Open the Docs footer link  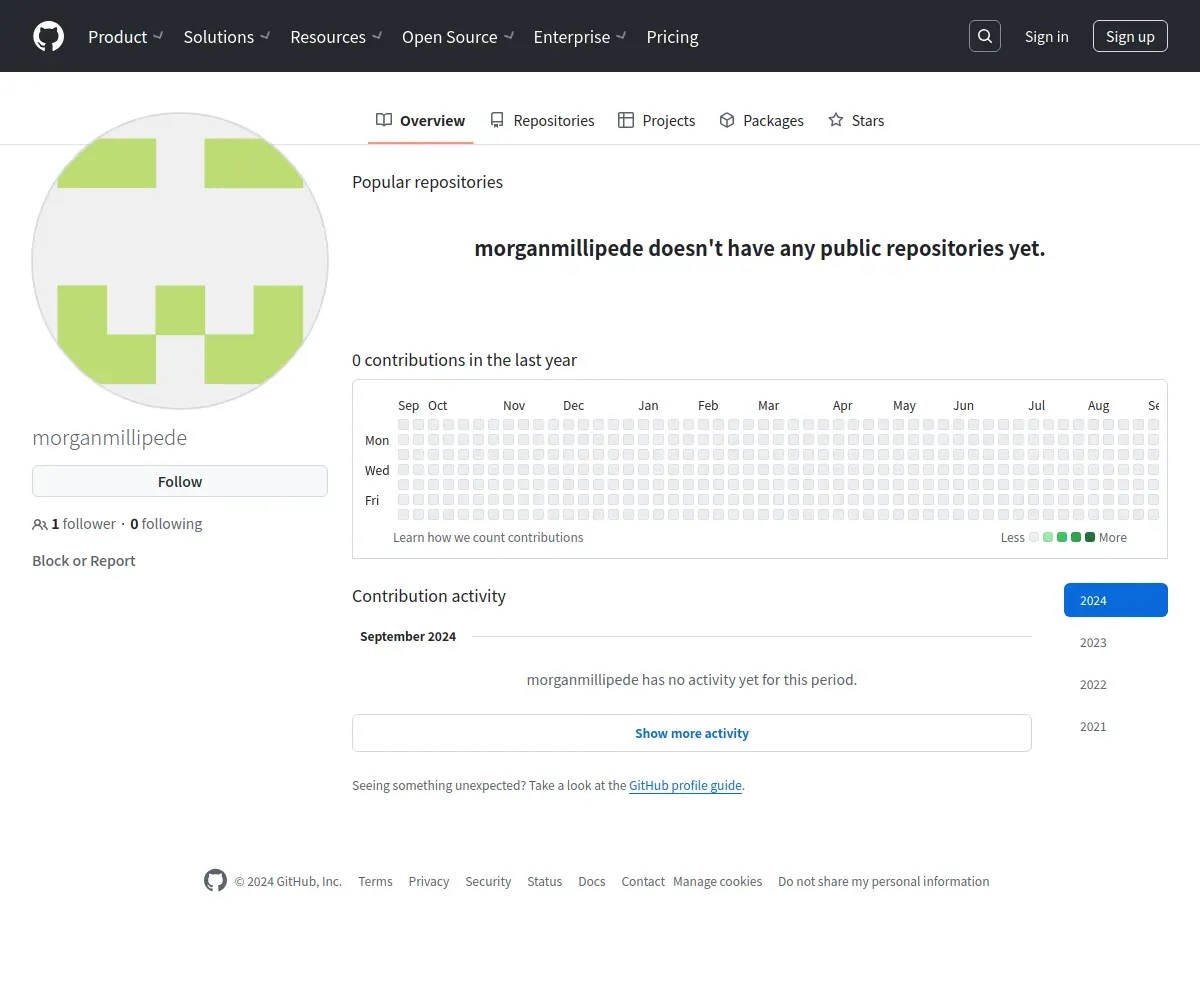click(x=592, y=881)
